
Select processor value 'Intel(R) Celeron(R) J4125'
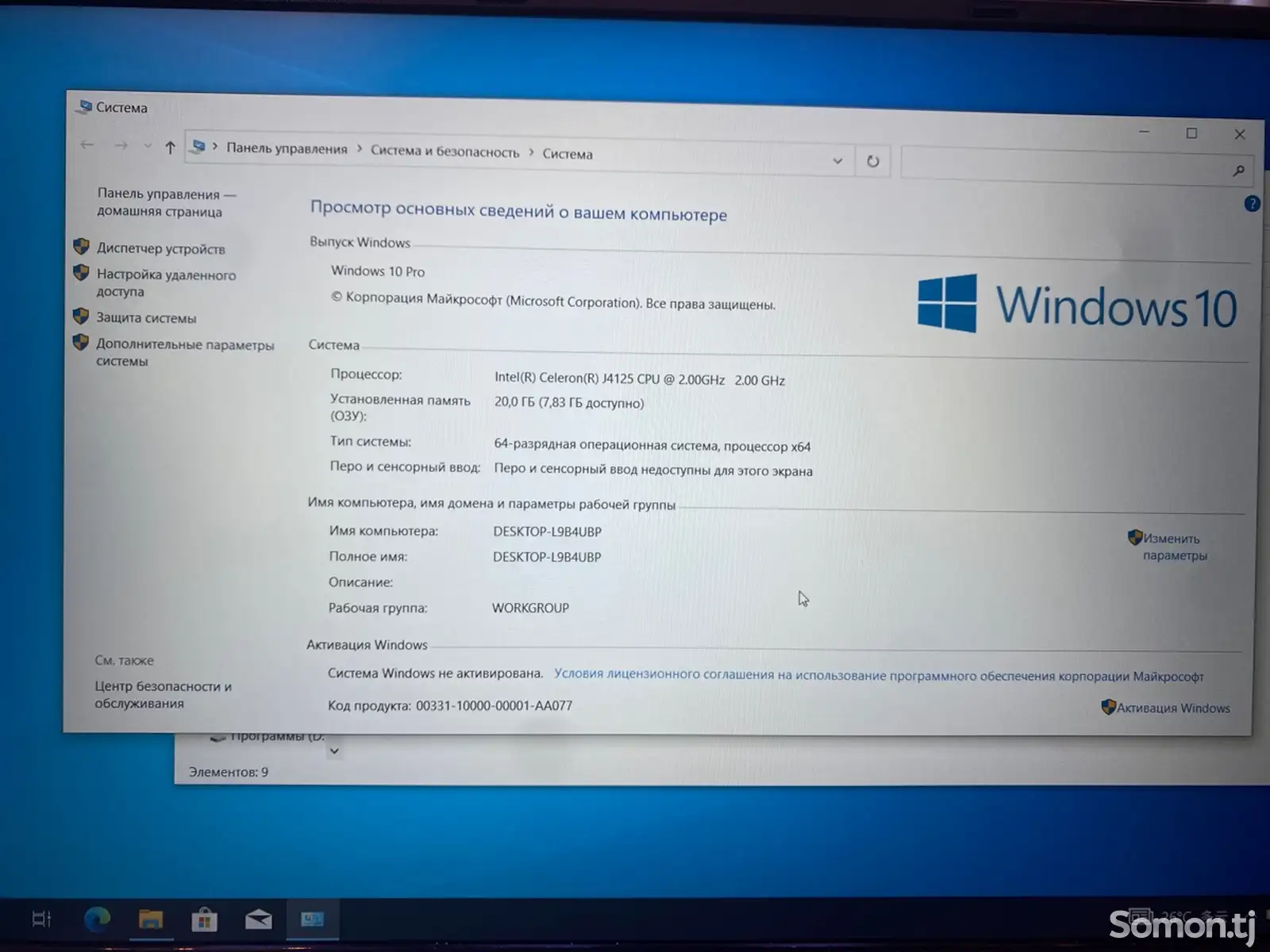pos(640,379)
